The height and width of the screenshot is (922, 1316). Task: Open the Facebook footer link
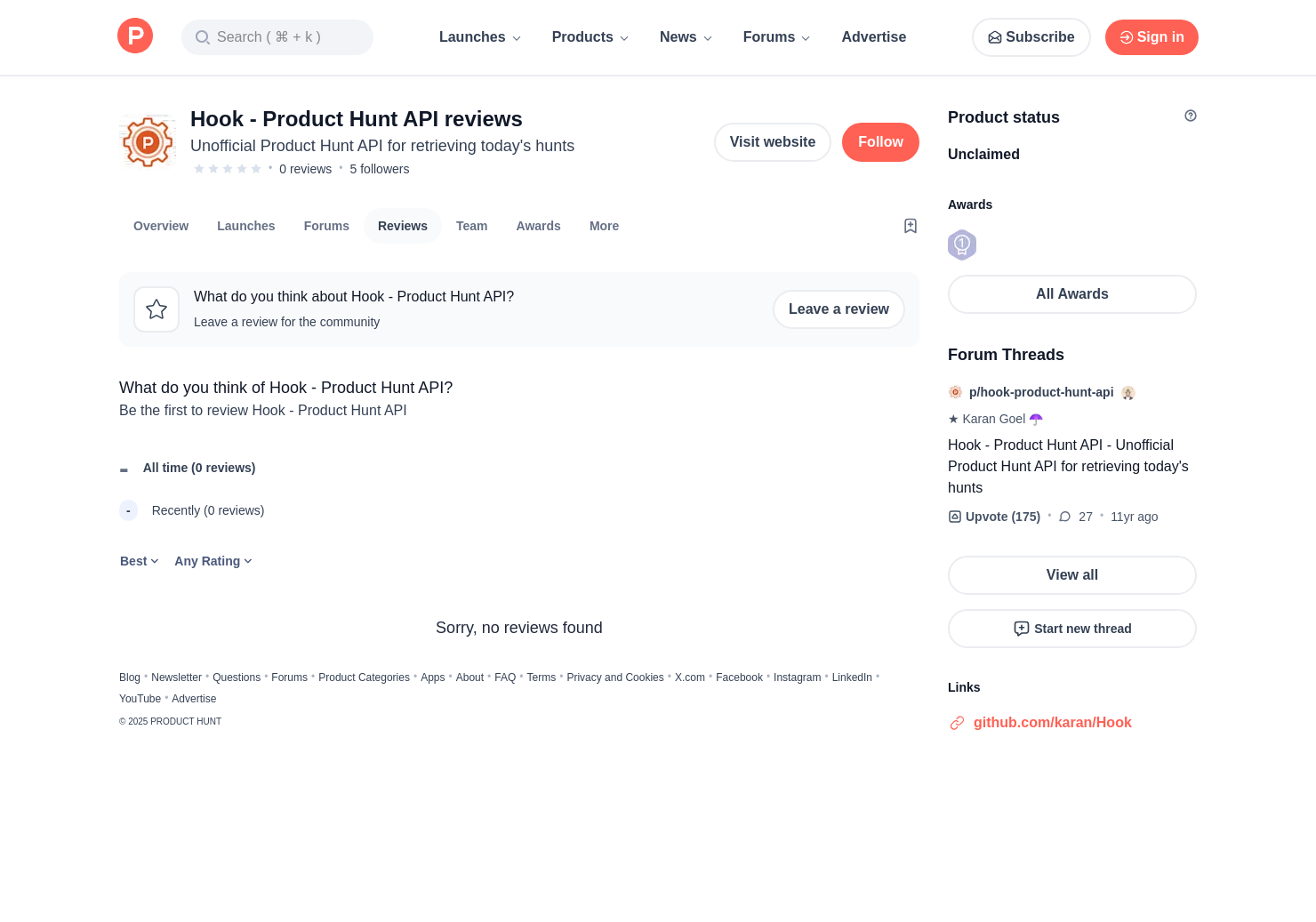tap(740, 677)
